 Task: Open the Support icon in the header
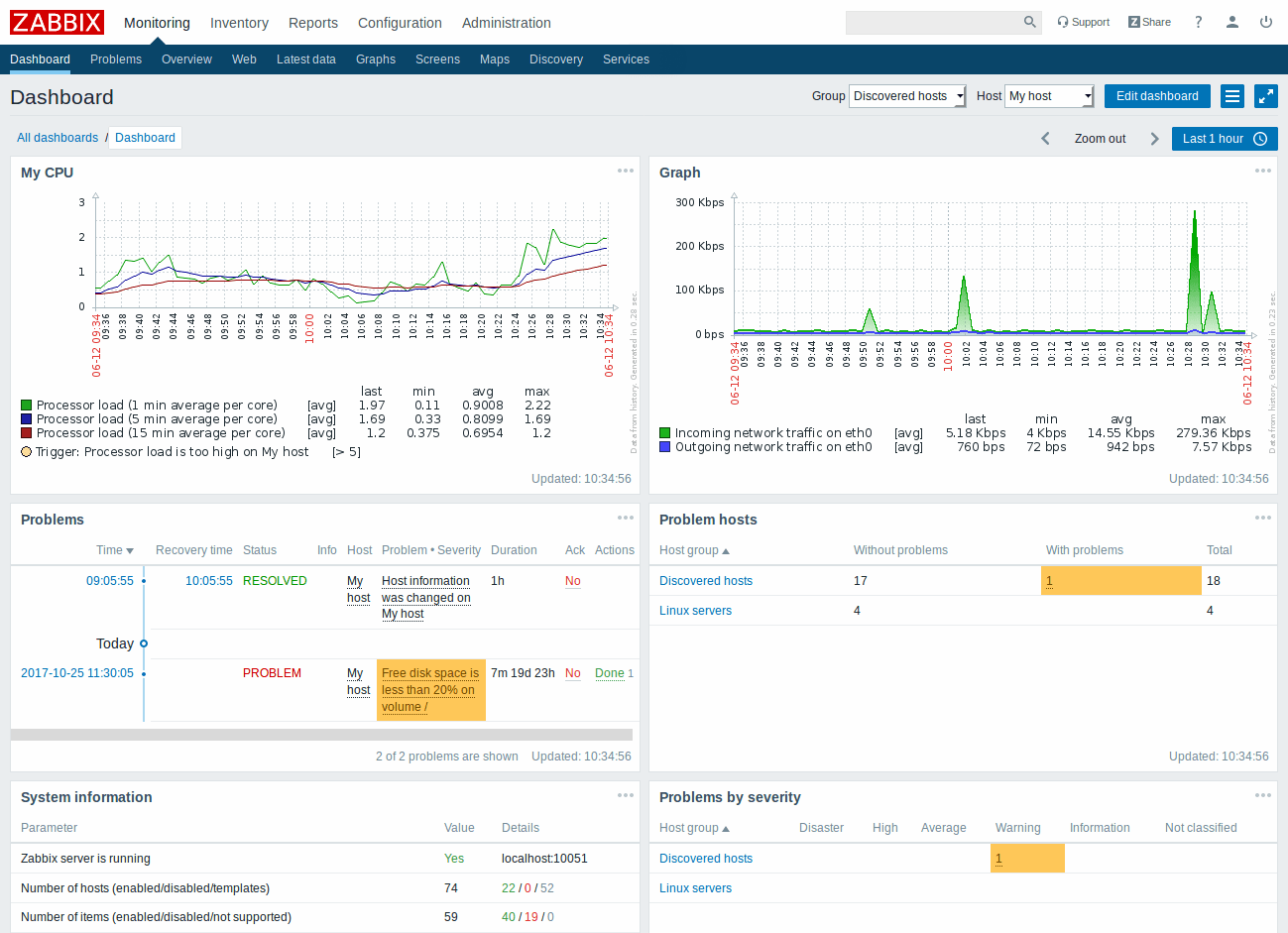click(x=1083, y=22)
